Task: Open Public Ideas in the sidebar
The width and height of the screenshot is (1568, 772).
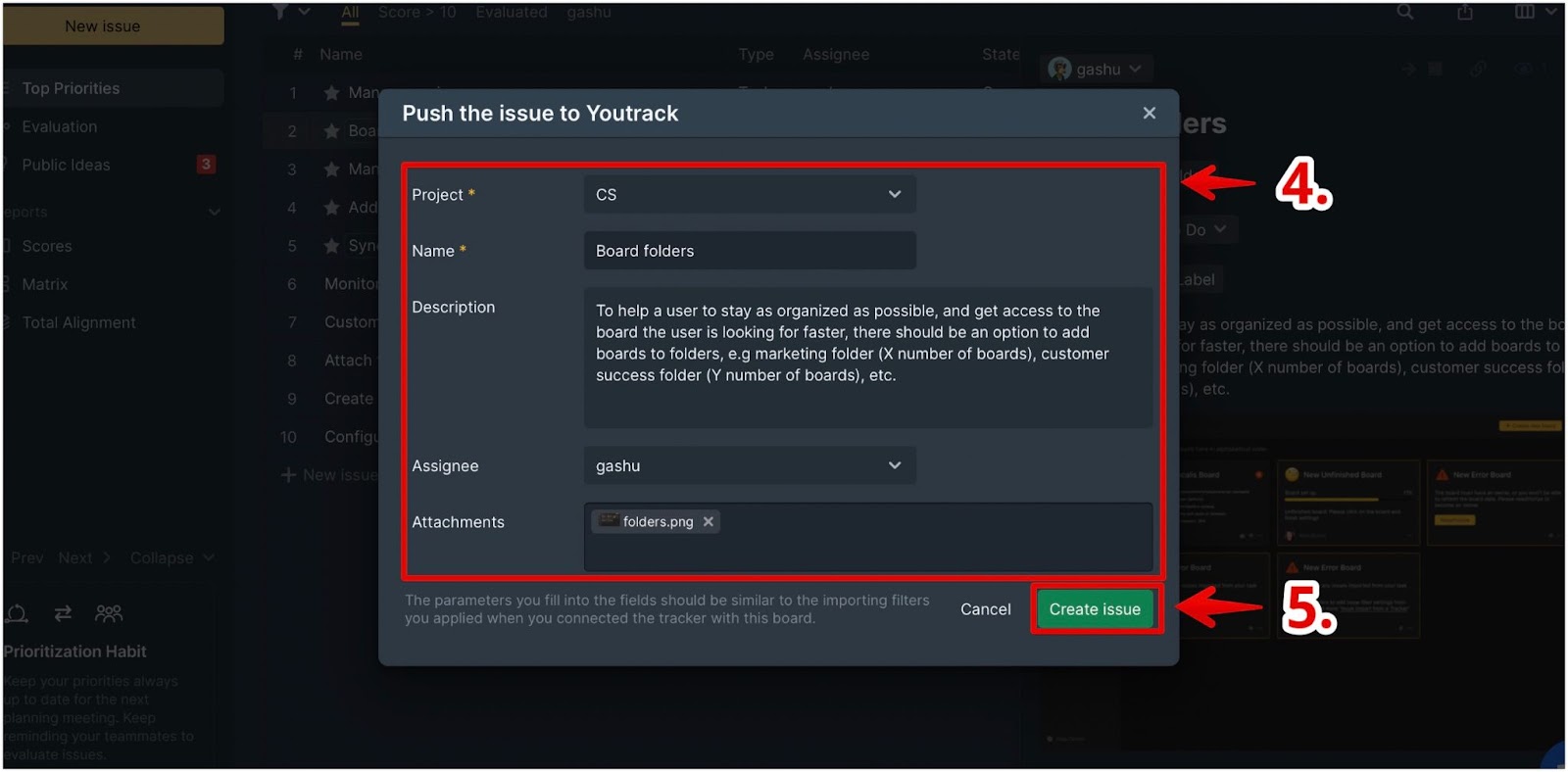Action: click(x=66, y=165)
